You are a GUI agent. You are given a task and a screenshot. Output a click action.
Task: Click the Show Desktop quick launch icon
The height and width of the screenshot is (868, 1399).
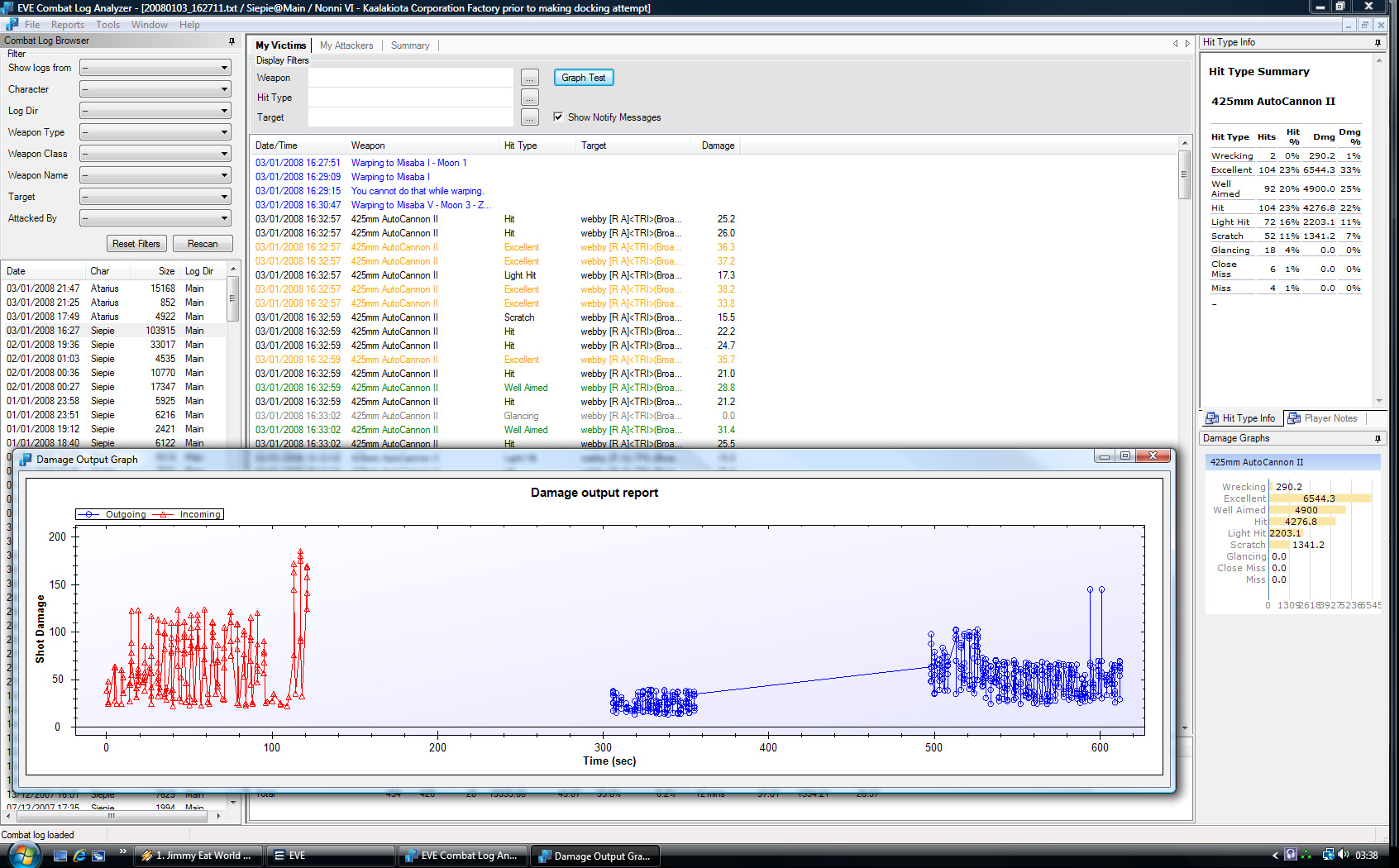pos(60,856)
